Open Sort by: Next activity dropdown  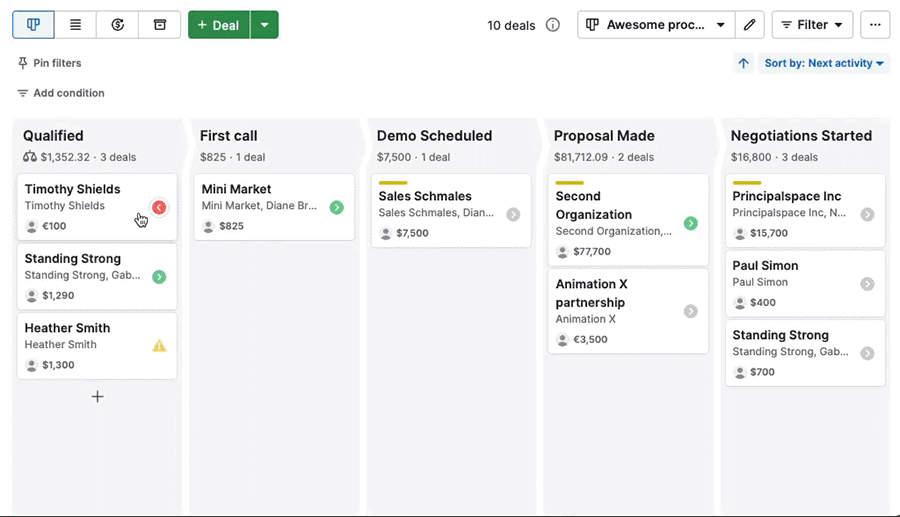coord(824,63)
